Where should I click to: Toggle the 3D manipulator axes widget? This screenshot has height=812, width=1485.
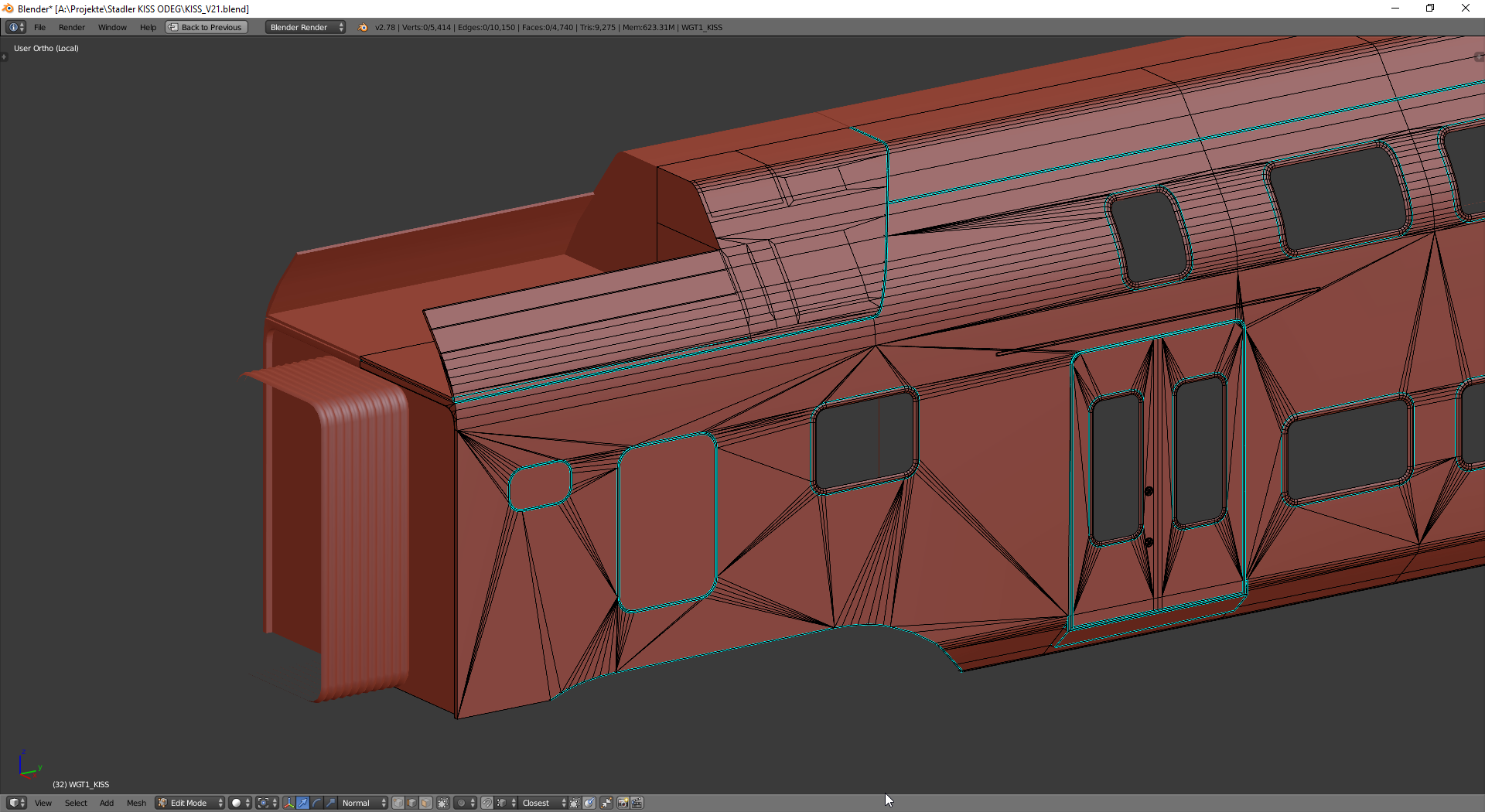pyautogui.click(x=288, y=803)
